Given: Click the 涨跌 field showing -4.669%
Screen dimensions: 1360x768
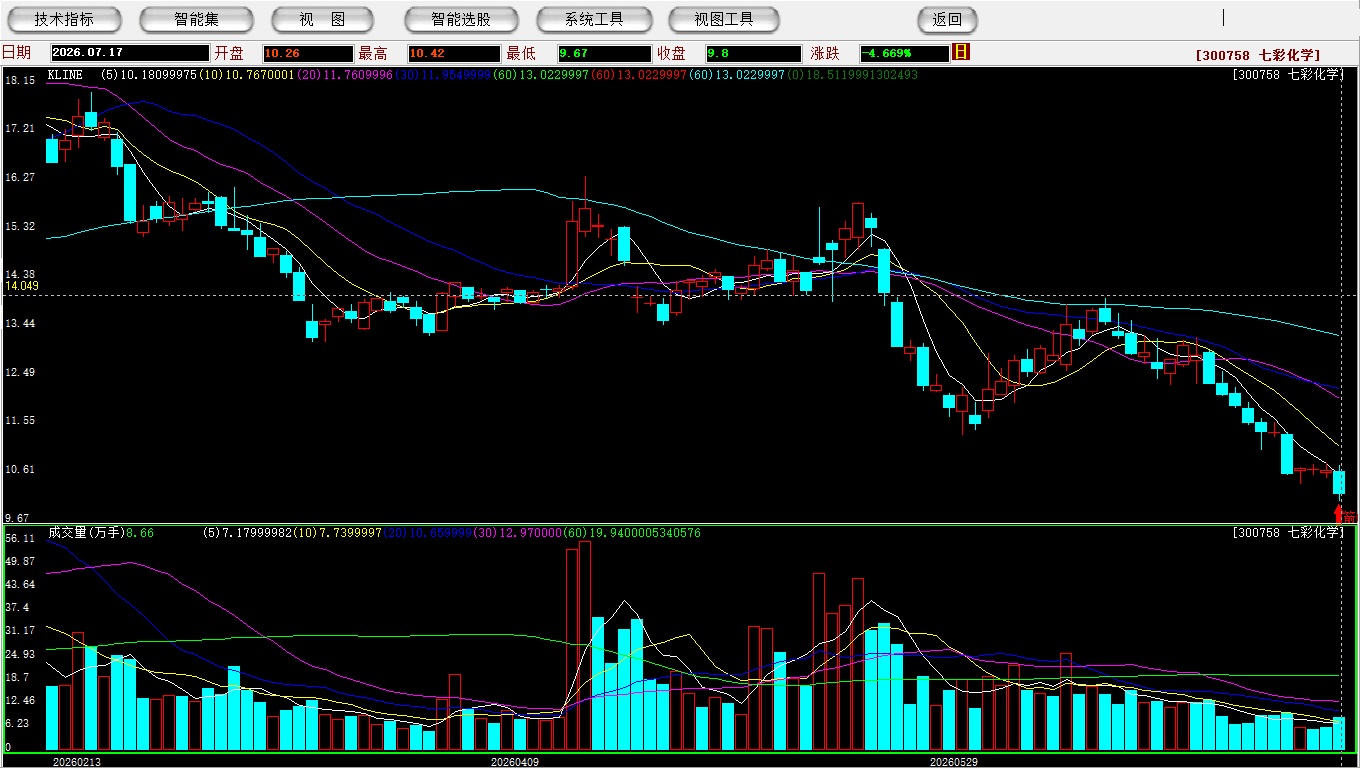Looking at the screenshot, I should pyautogui.click(x=904, y=53).
